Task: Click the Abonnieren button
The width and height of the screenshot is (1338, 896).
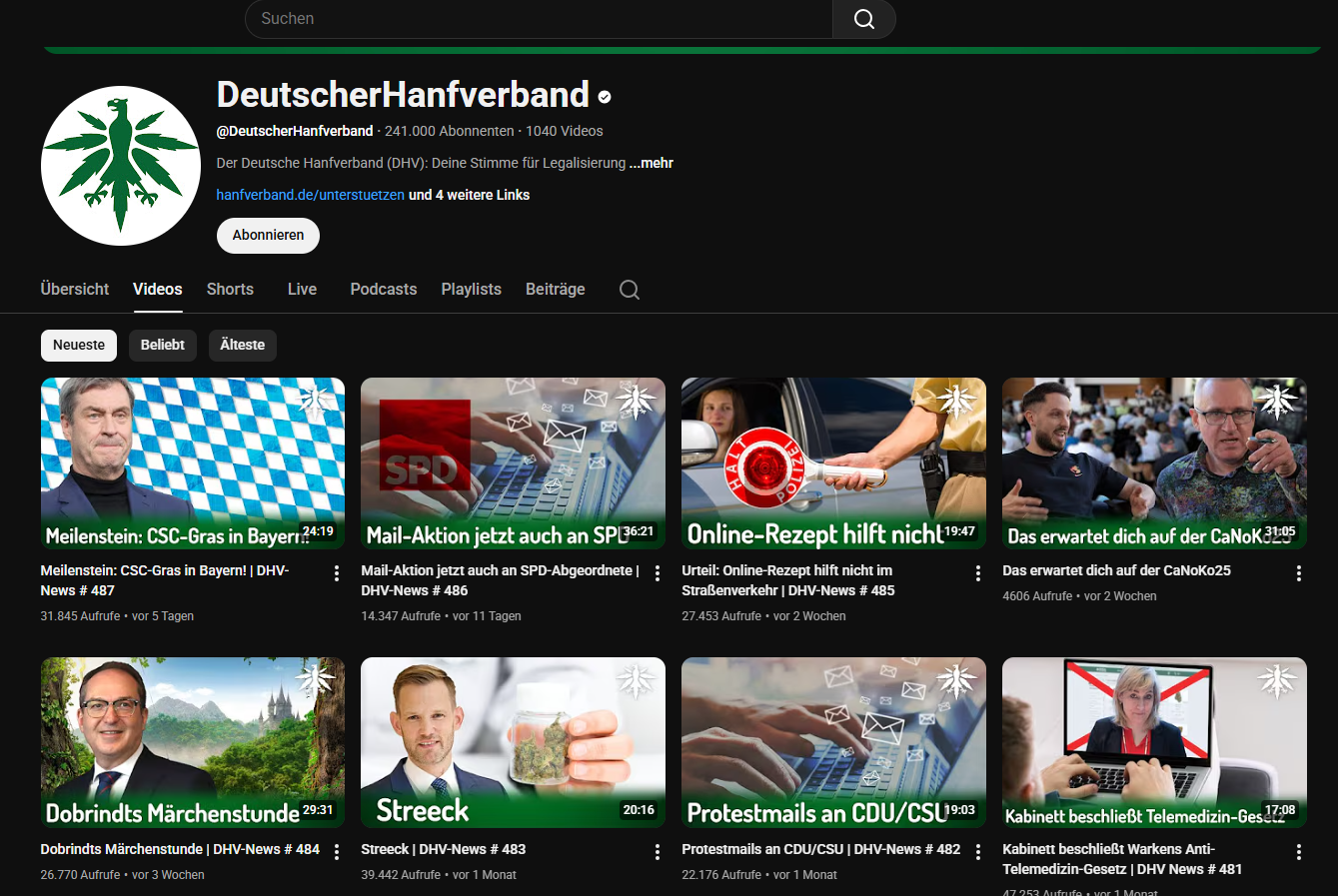Action: coord(268,236)
